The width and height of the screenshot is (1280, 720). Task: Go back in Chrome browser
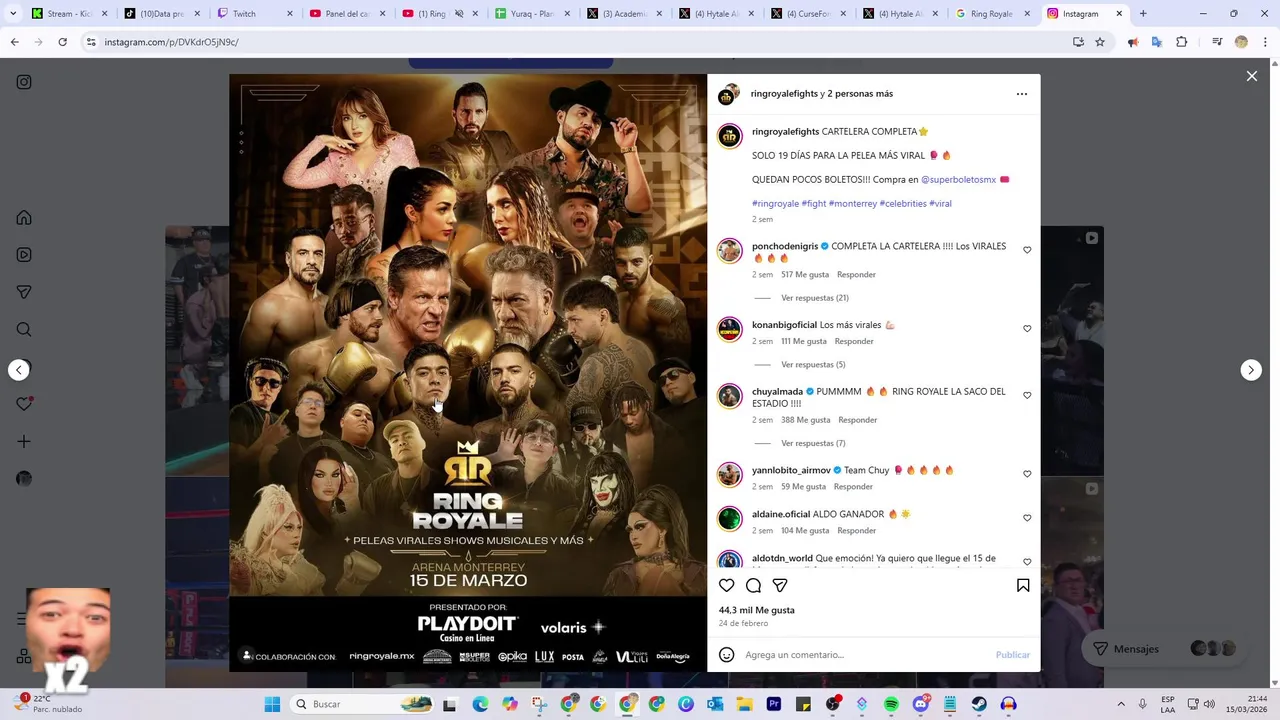(15, 42)
